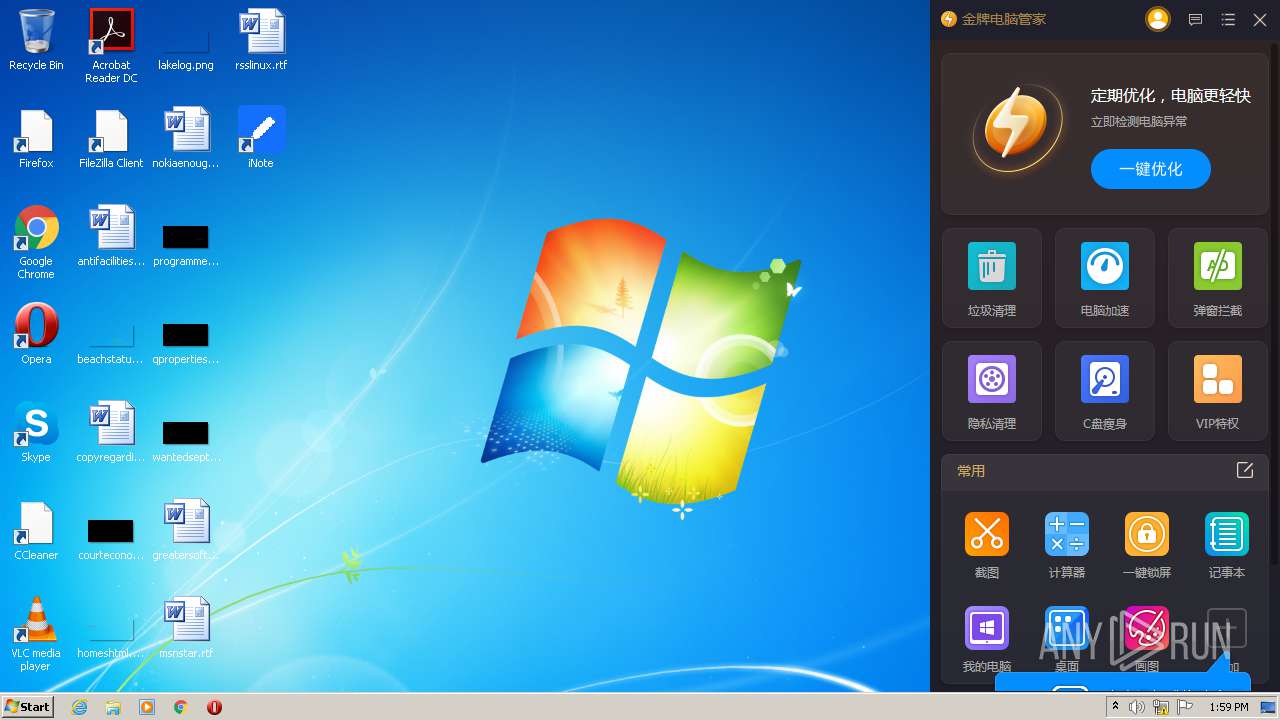Select the iNote desktop shortcut
The image size is (1280, 720).
[261, 138]
